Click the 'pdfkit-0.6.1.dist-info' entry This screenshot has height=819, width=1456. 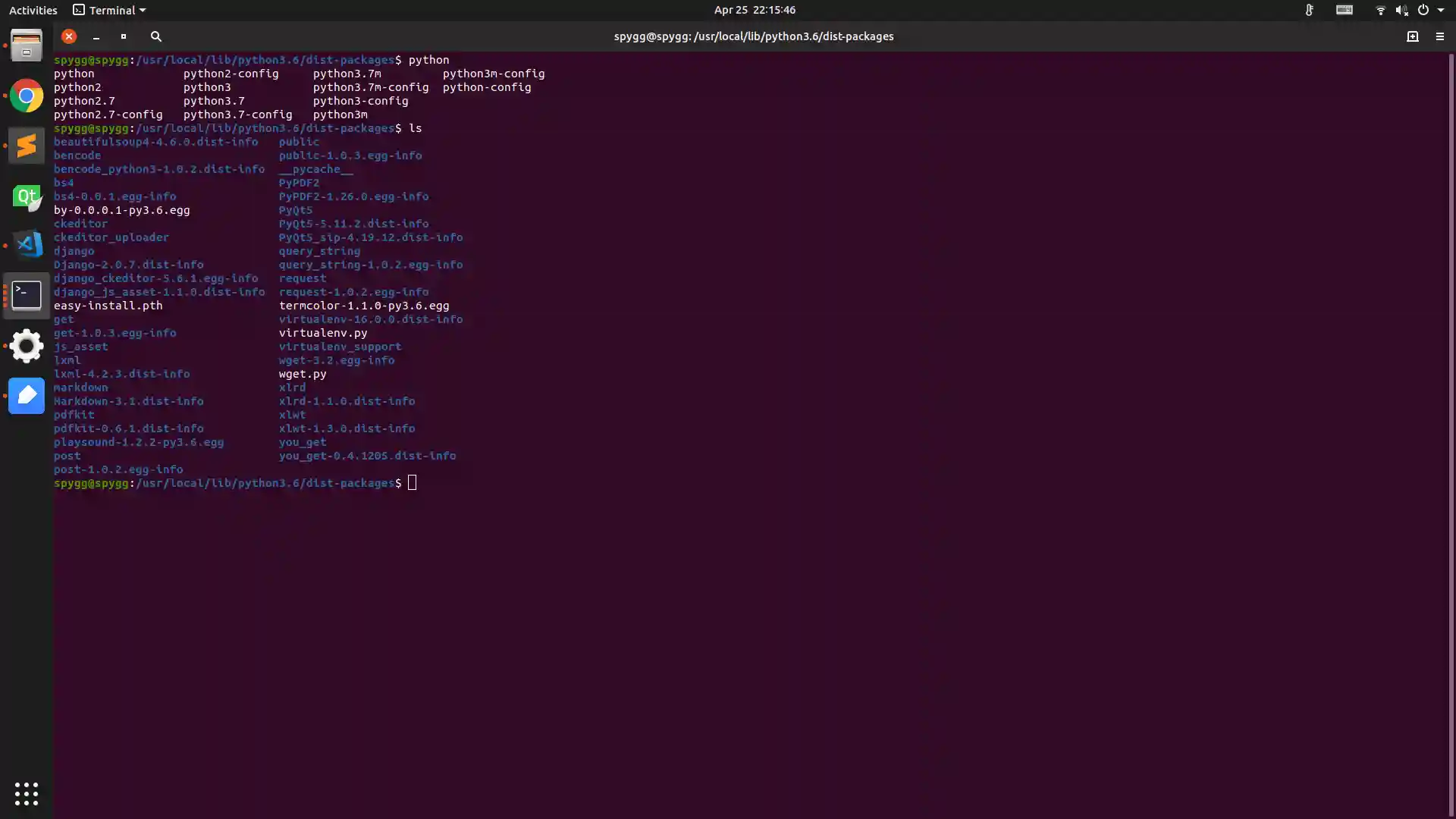pos(129,428)
